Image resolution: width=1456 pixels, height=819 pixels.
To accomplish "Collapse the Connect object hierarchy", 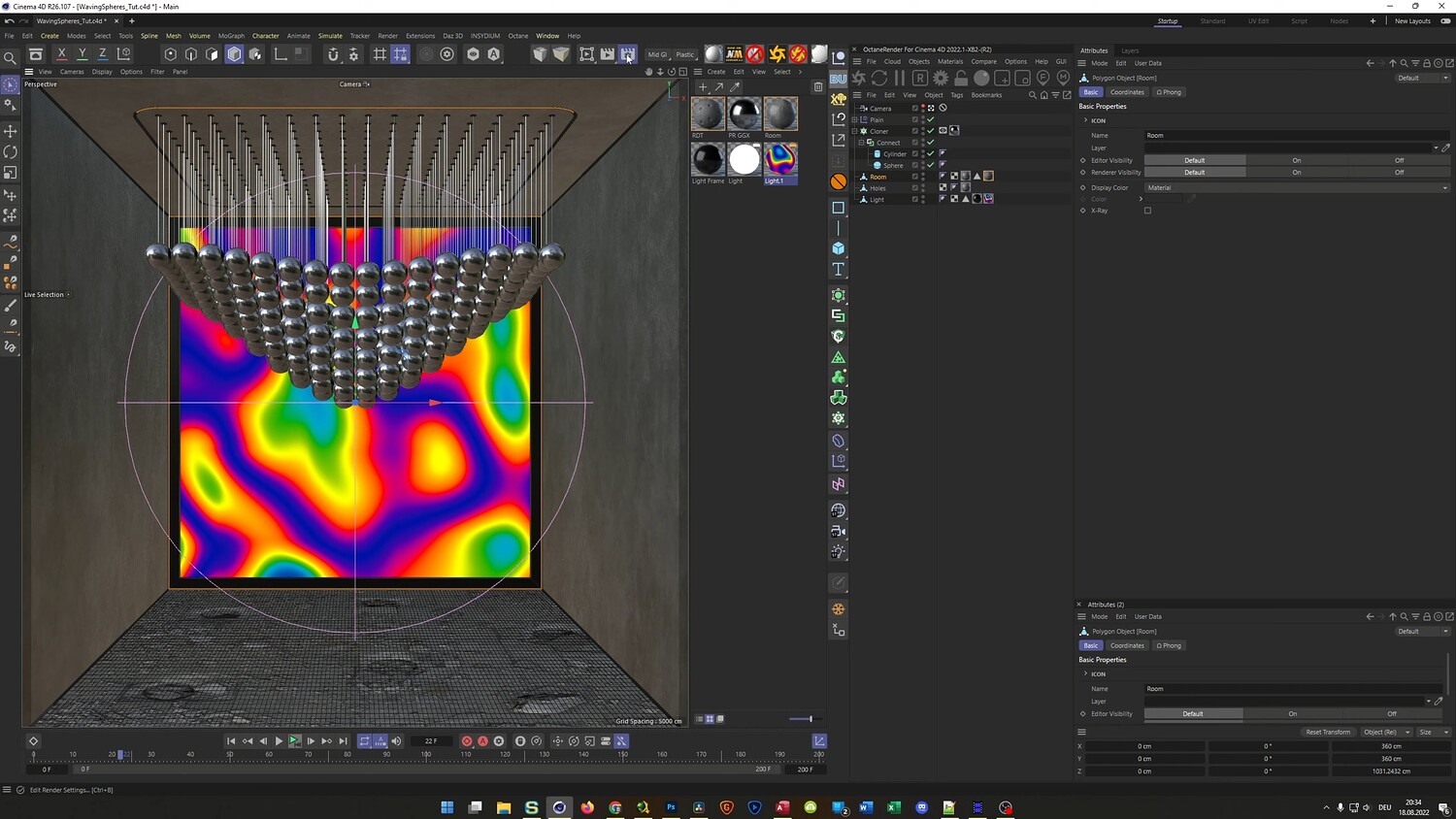I will click(x=861, y=143).
